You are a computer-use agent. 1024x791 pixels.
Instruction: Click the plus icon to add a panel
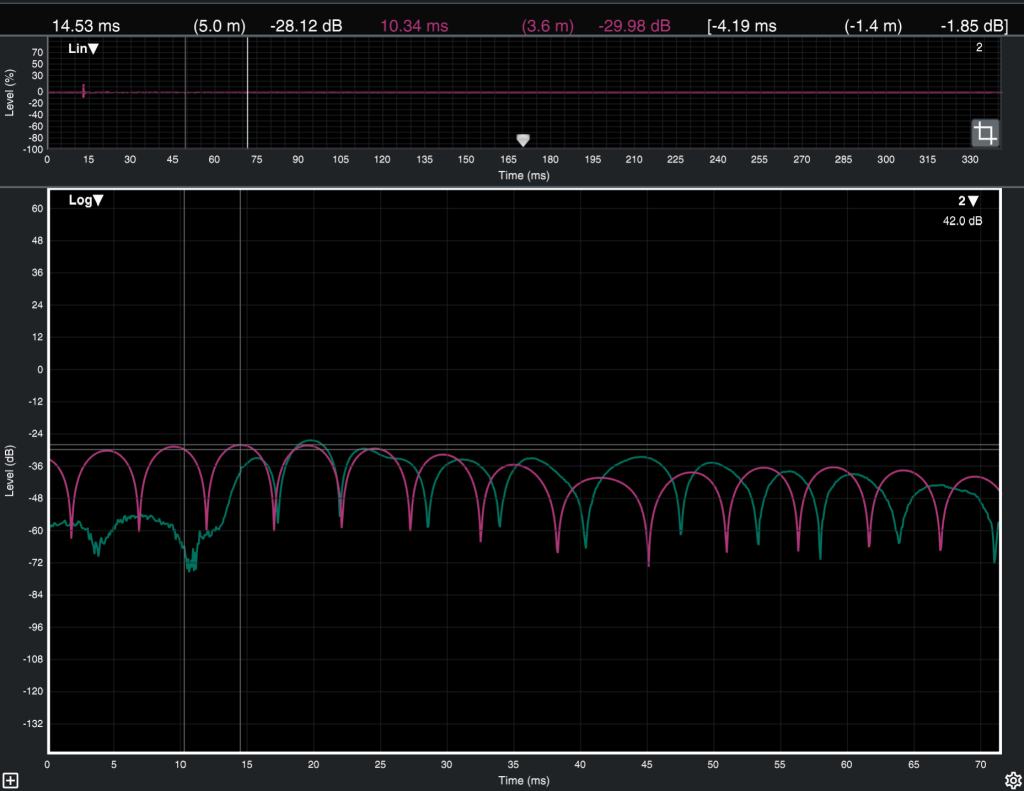[x=10, y=779]
